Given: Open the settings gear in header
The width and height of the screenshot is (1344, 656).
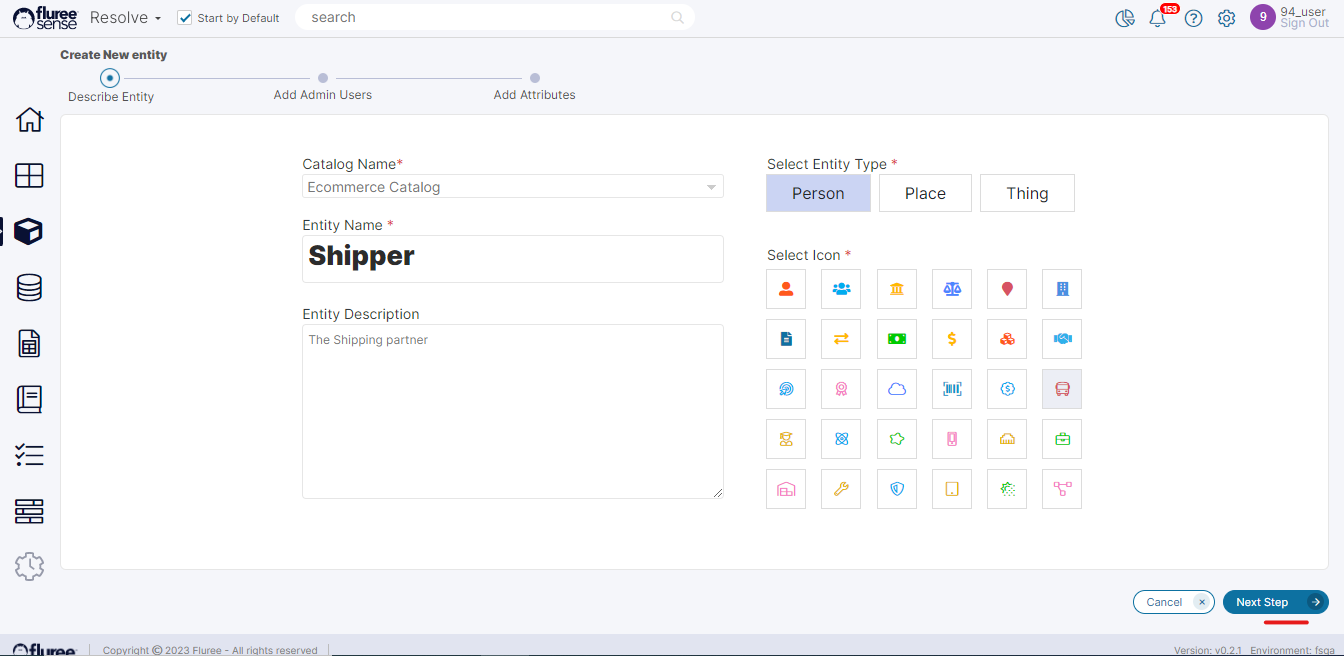Looking at the screenshot, I should click(1226, 18).
